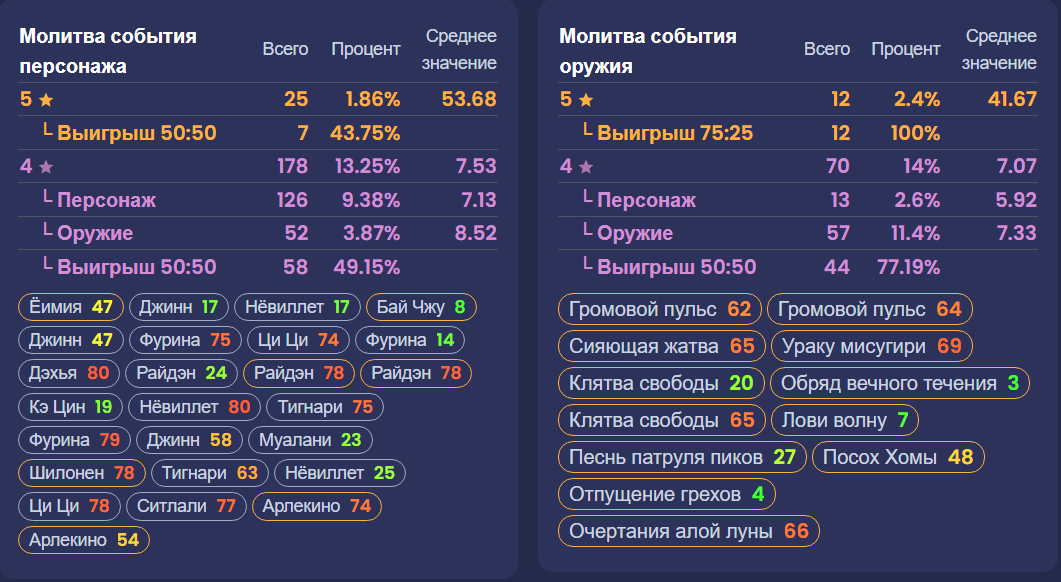The image size is (1061, 582).
Task: Click the Ёимия 47 pull badge
Action: coord(70,307)
